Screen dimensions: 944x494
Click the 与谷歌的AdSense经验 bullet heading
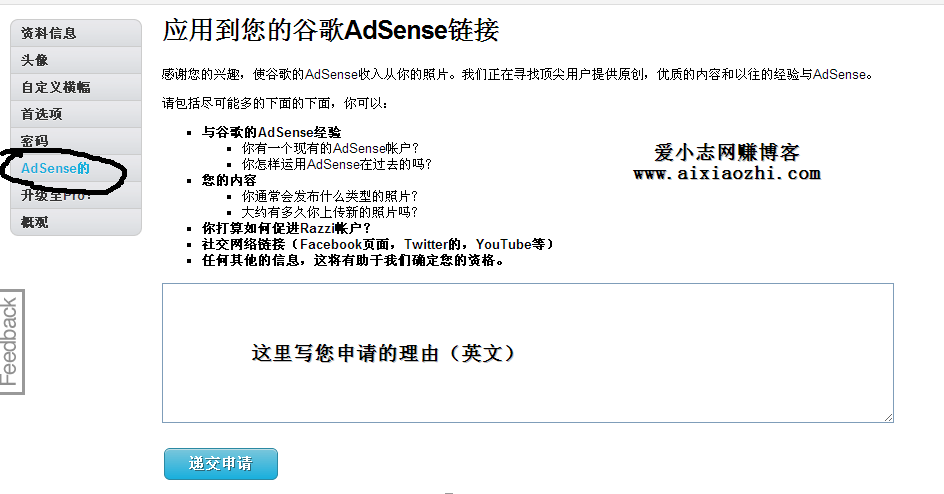pyautogui.click(x=272, y=132)
